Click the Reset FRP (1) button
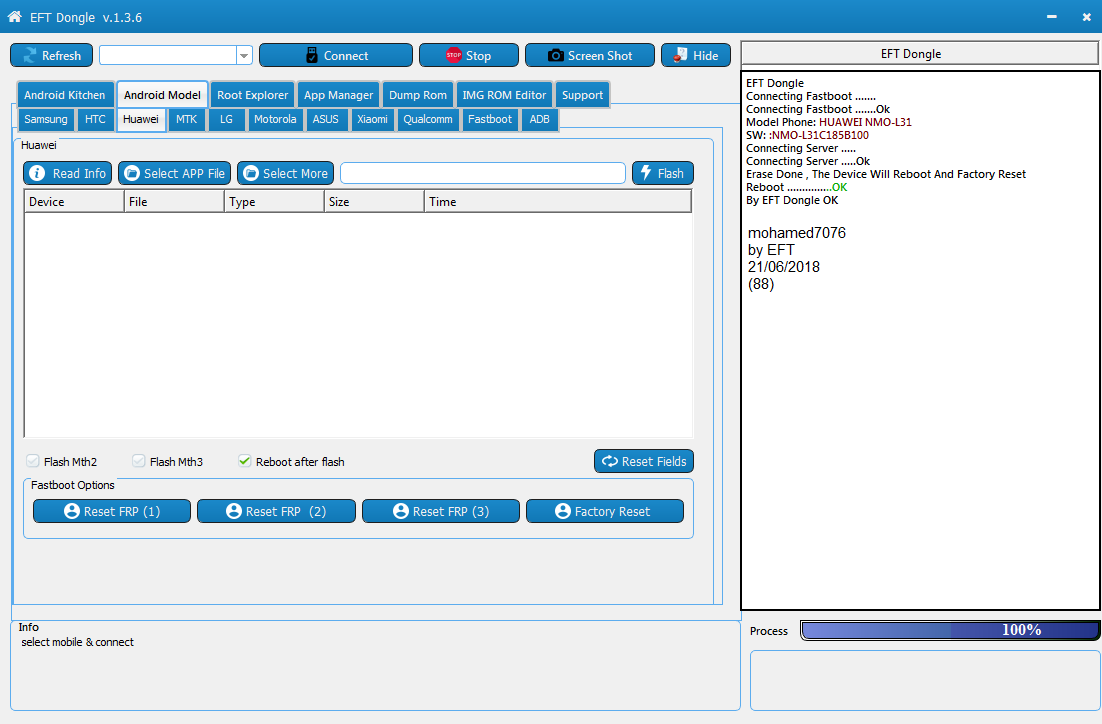The width and height of the screenshot is (1102, 724). coord(112,511)
